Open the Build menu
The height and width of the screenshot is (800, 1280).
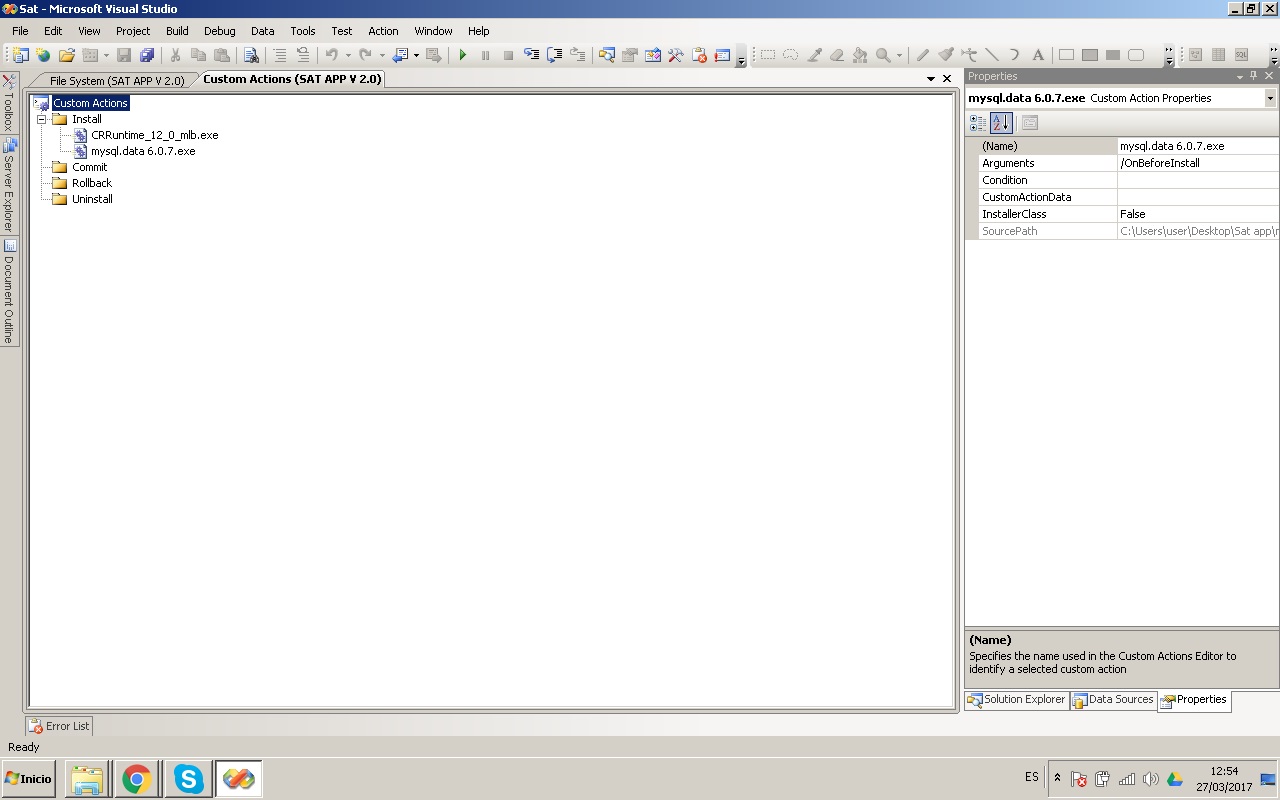[177, 31]
